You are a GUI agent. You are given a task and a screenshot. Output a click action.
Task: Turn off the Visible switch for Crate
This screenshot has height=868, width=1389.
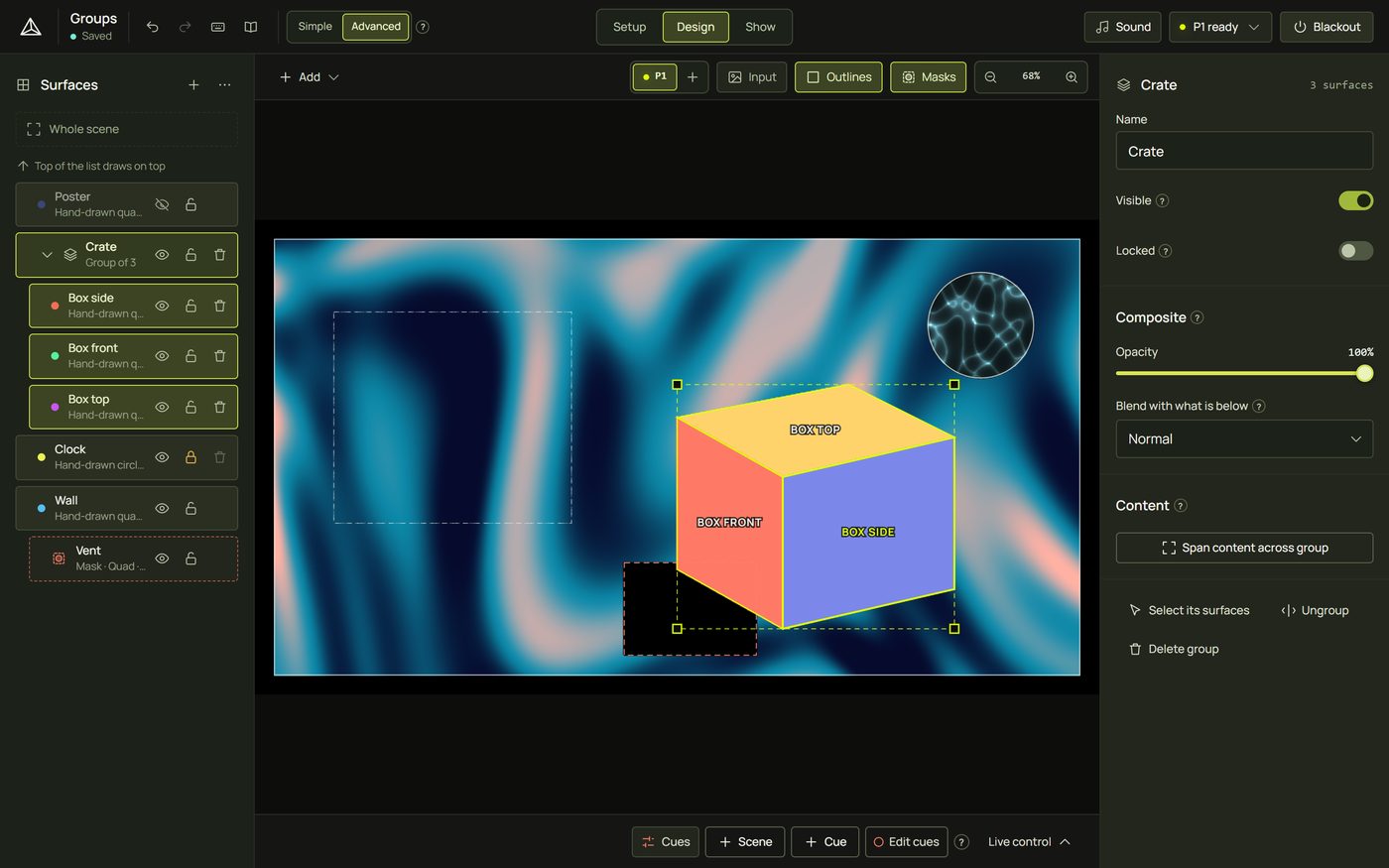(x=1355, y=200)
